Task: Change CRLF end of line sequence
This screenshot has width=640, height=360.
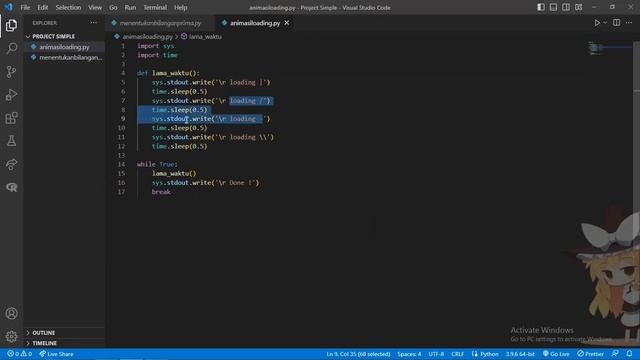Action: pyautogui.click(x=458, y=354)
